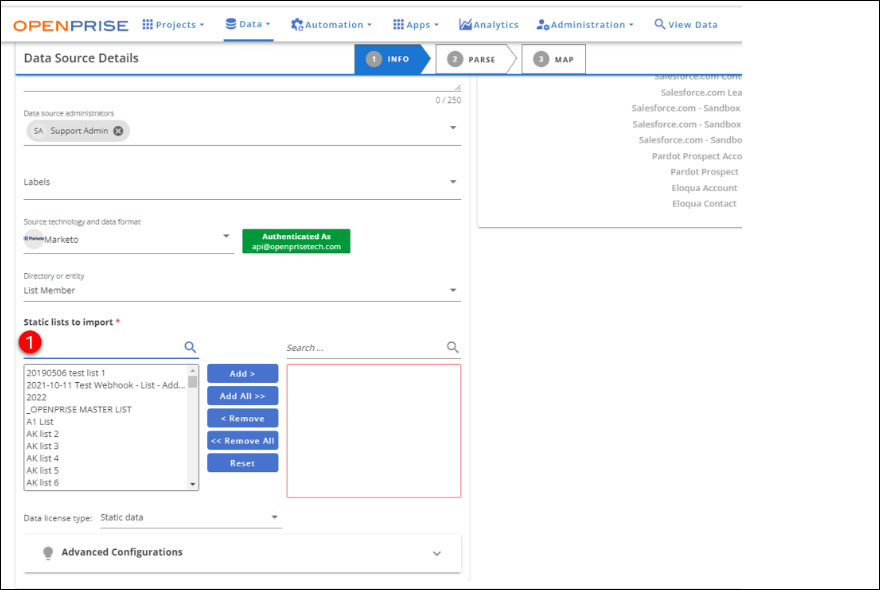Select 'A1 List' entry
The image size is (880, 590).
tap(40, 422)
